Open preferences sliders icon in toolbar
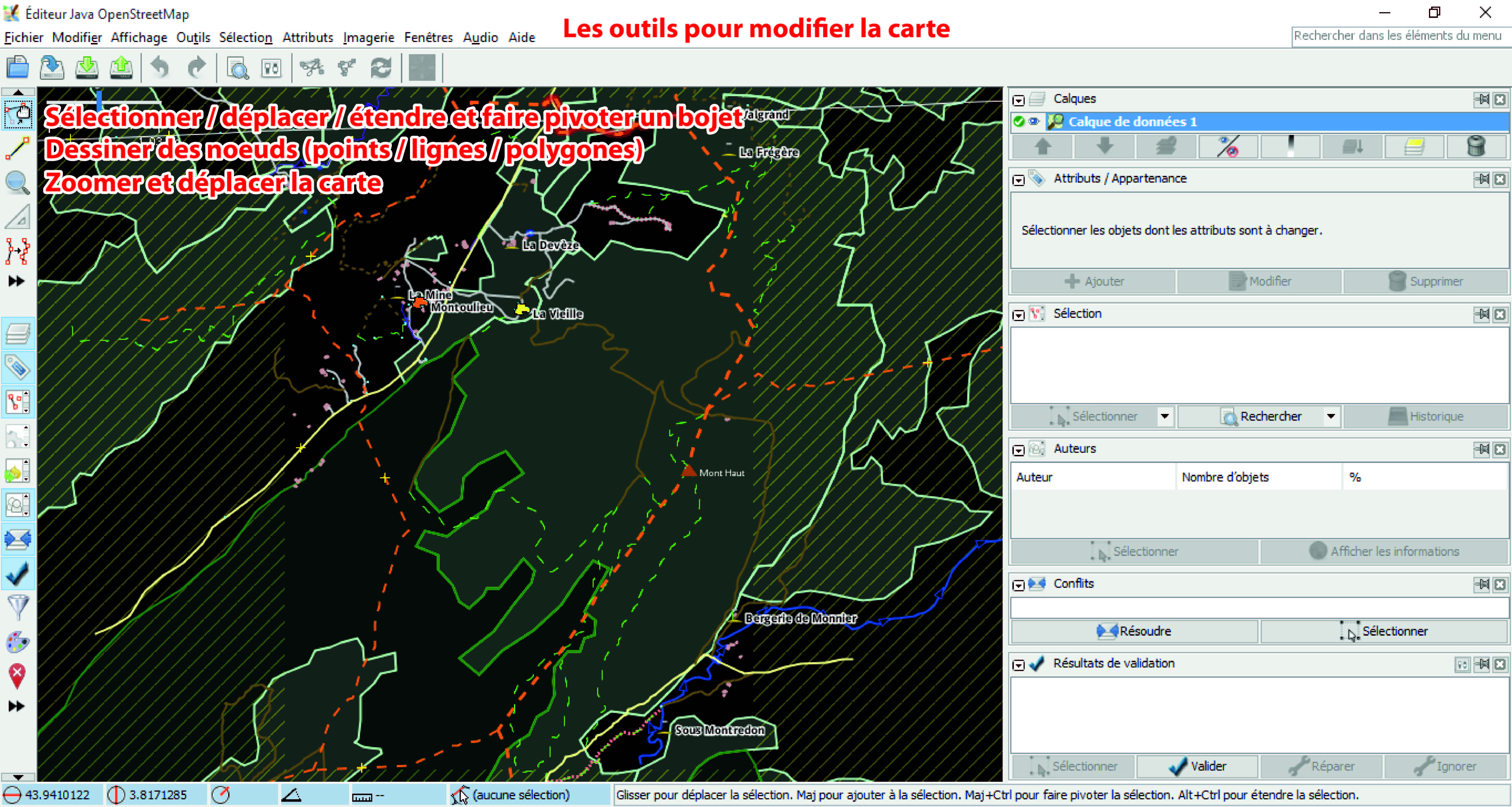This screenshot has width=1512, height=807. coord(272,68)
